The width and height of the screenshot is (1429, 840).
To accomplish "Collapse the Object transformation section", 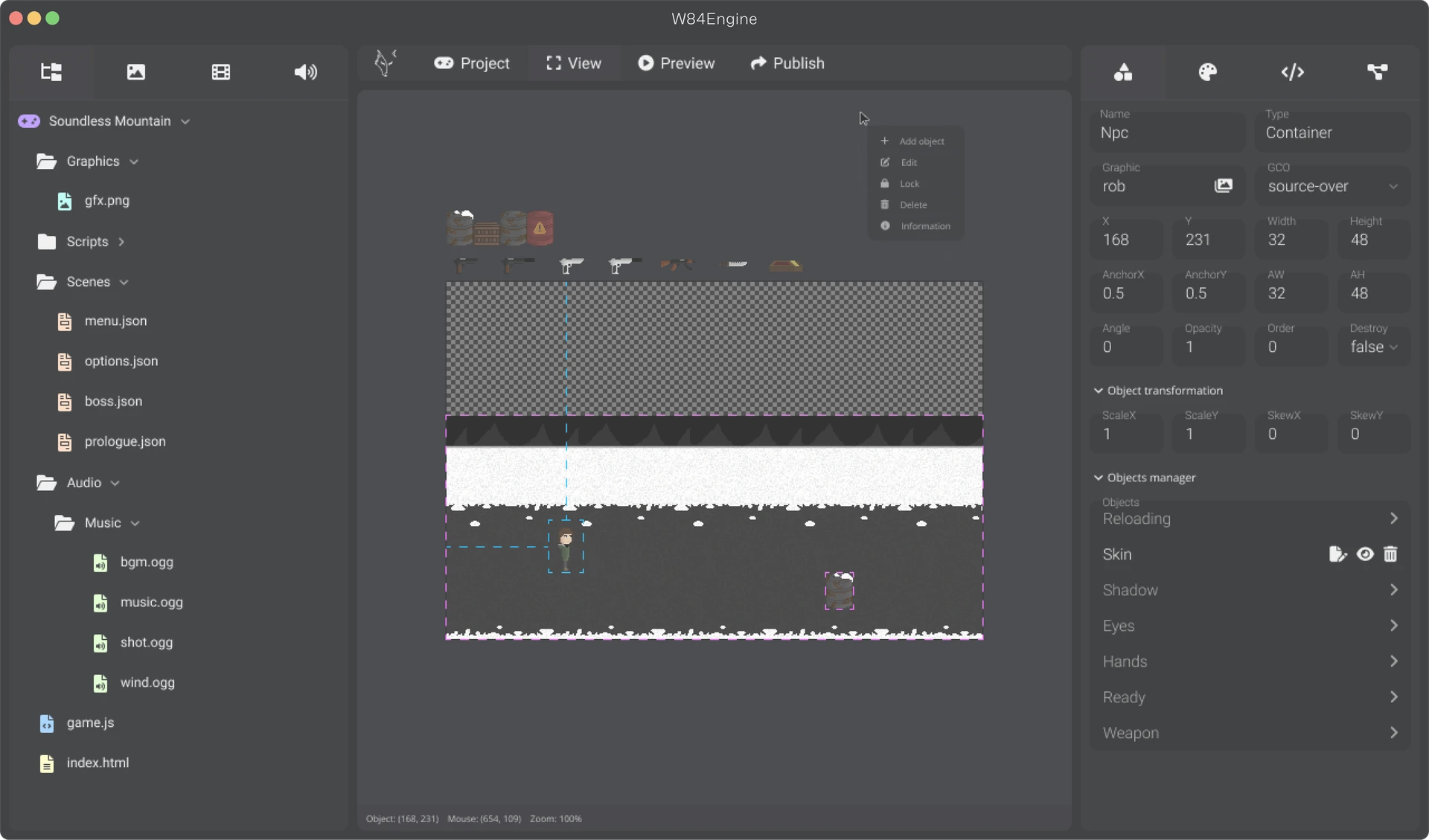I will [1099, 391].
